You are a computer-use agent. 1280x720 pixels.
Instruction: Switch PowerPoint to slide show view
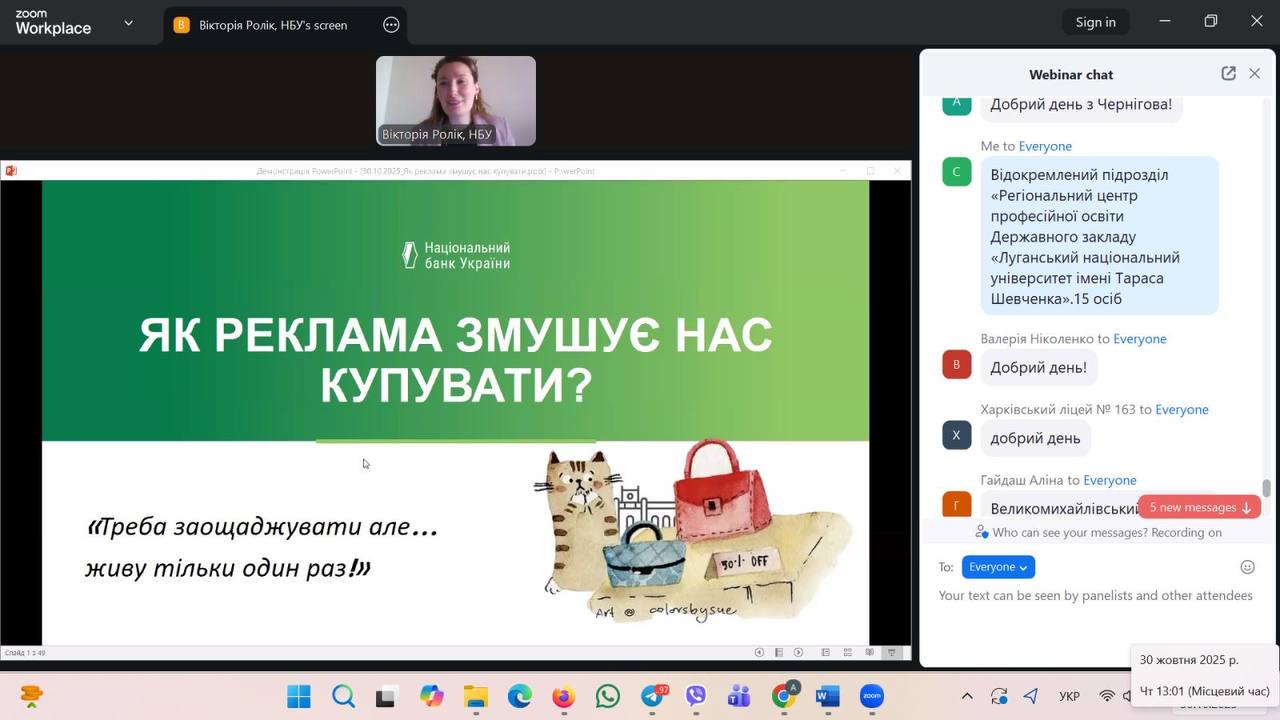tap(891, 653)
